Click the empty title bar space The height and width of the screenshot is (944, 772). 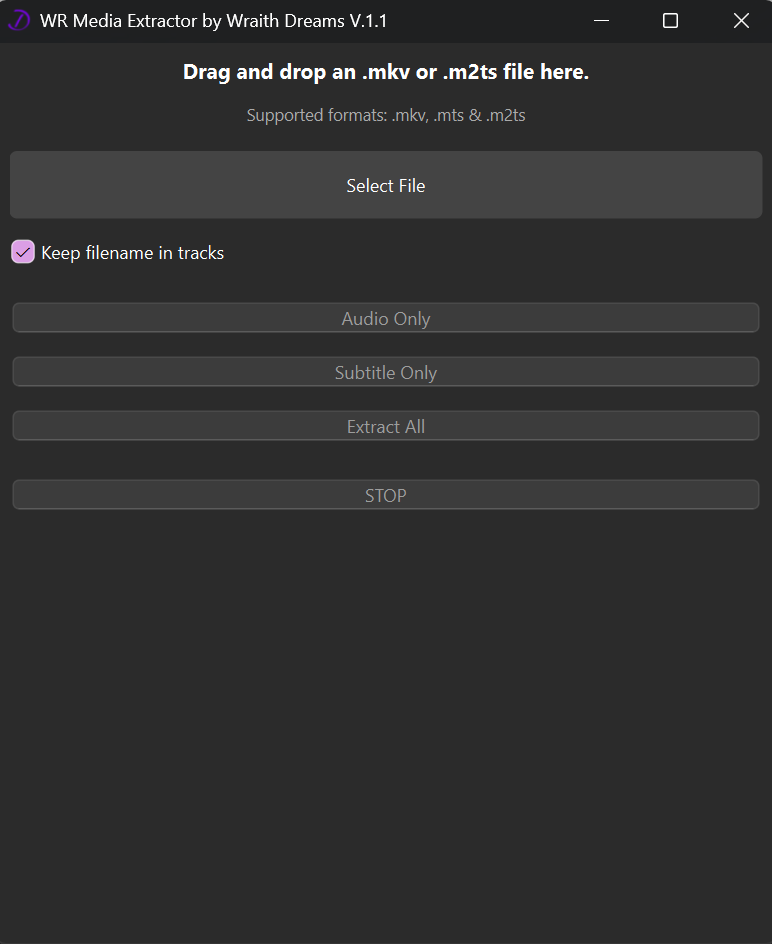tap(480, 21)
